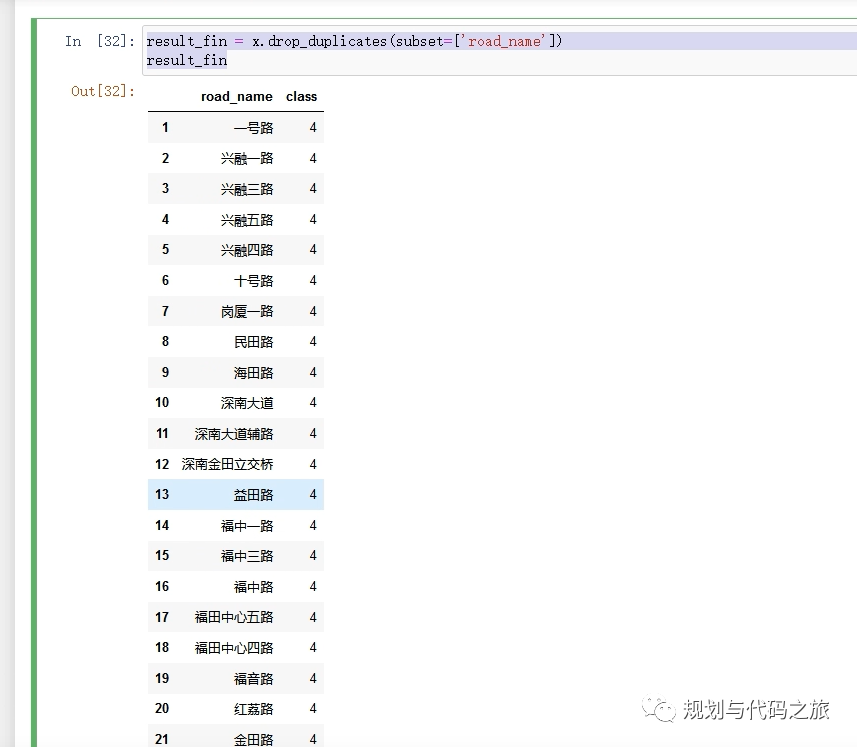This screenshot has width=857, height=747.
Task: Select the row with 兴融一路
Action: pyautogui.click(x=236, y=158)
